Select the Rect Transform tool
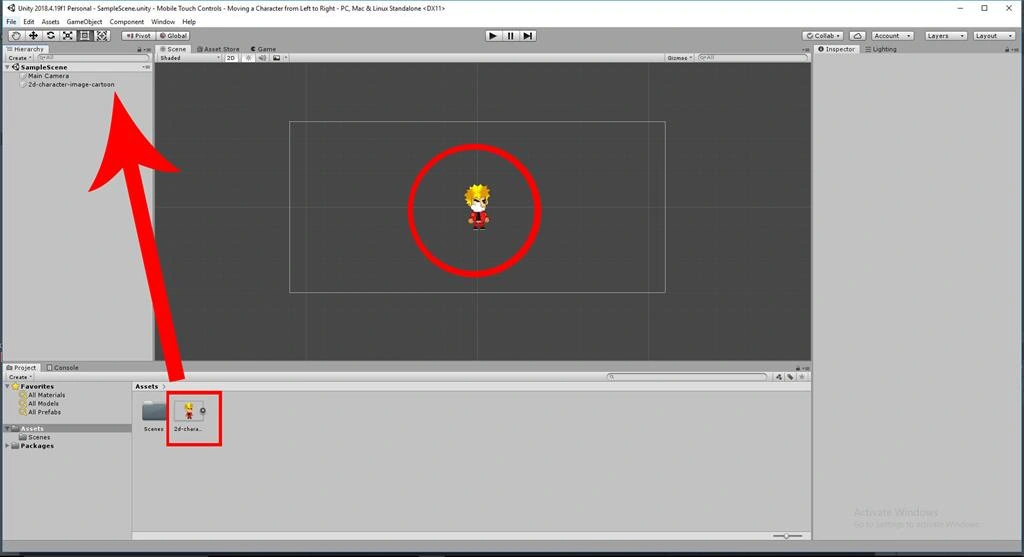 [x=85, y=36]
